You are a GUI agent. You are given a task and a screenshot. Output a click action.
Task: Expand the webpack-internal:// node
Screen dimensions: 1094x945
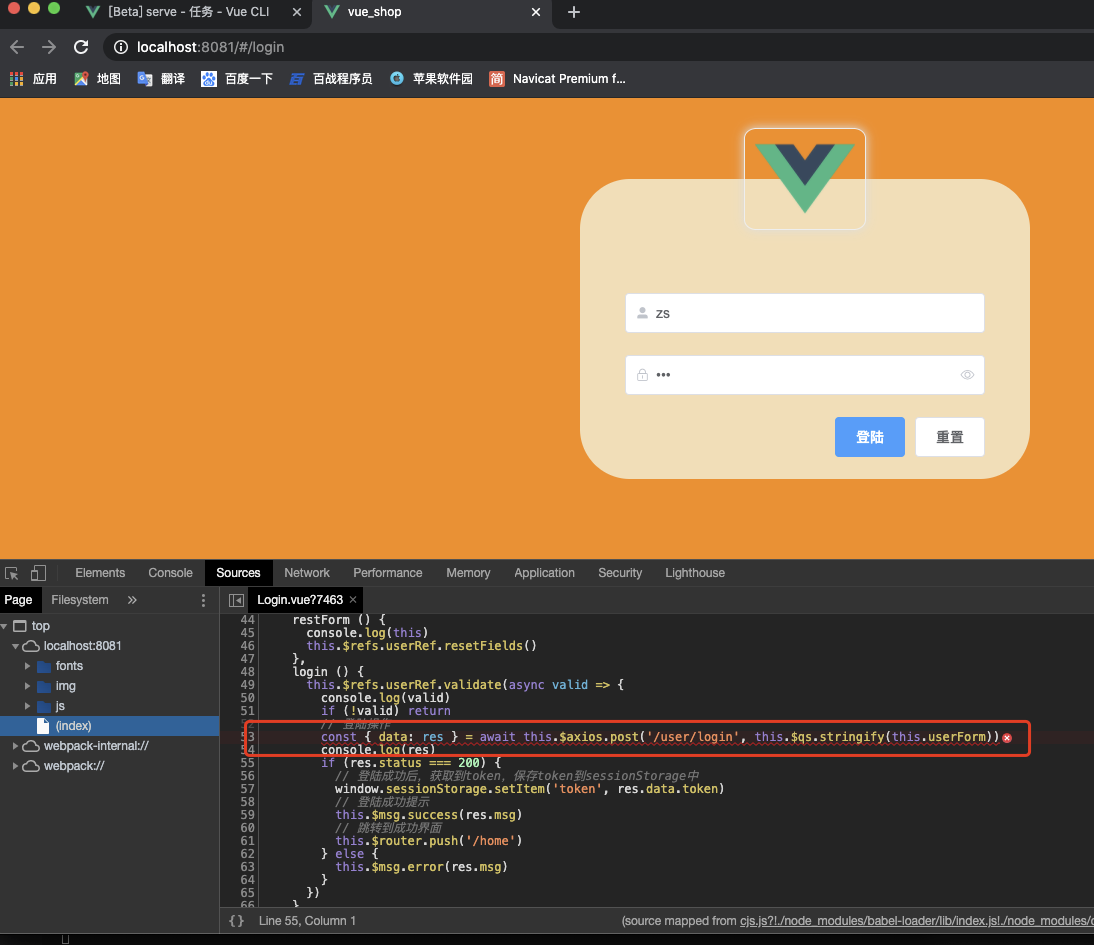pos(15,746)
